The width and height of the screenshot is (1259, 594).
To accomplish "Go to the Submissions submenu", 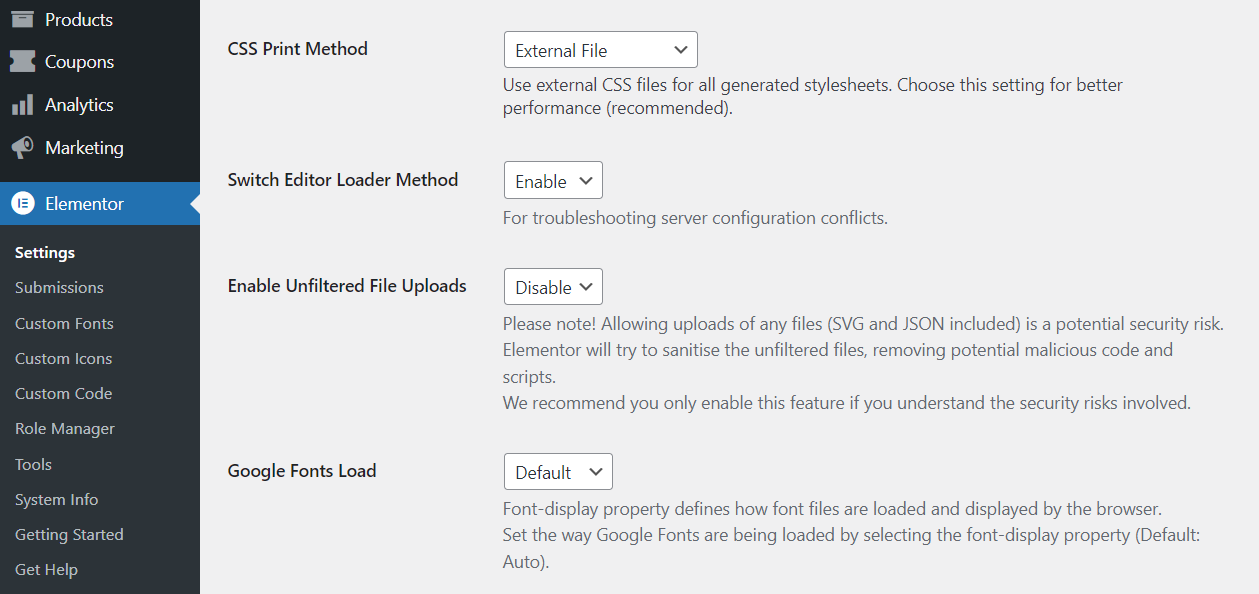I will pyautogui.click(x=59, y=288).
